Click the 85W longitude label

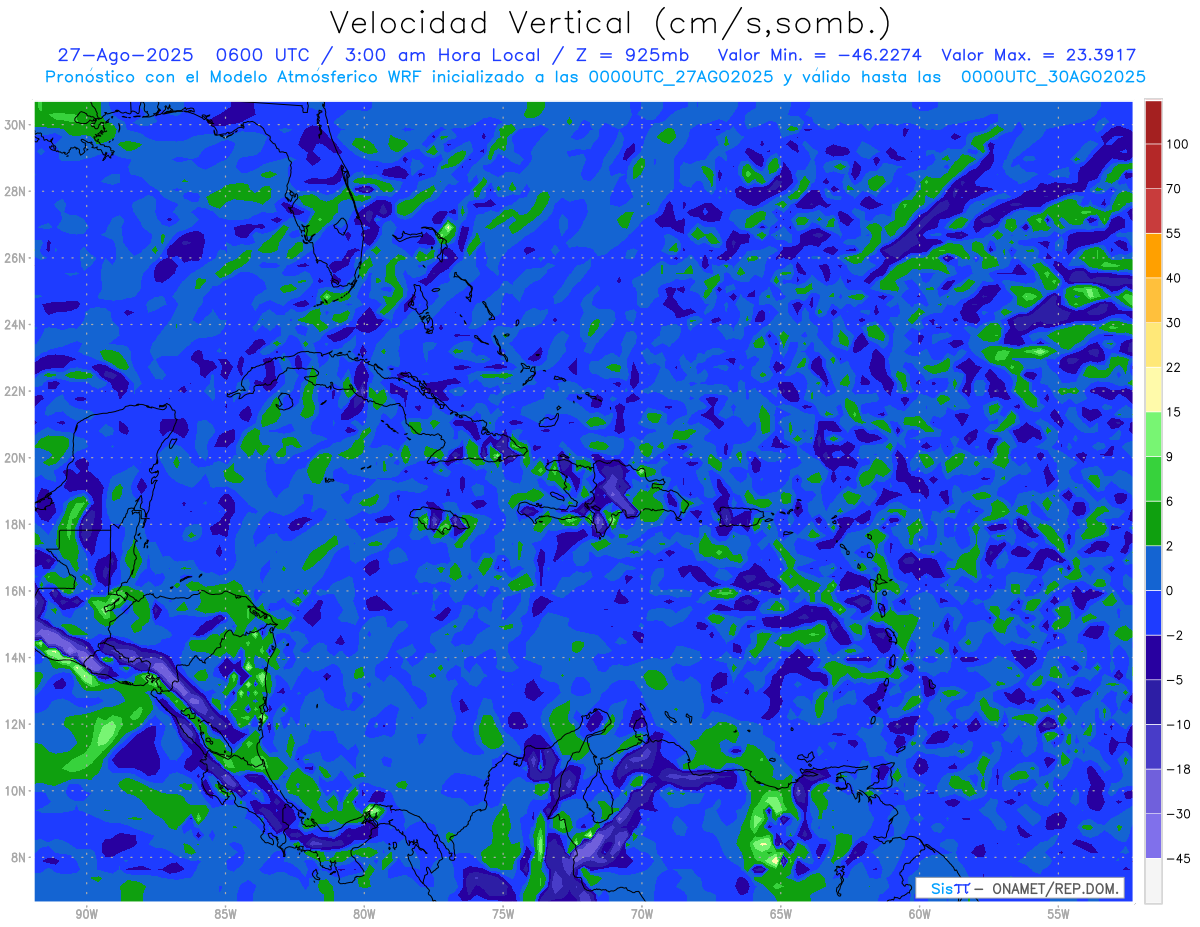[x=225, y=914]
